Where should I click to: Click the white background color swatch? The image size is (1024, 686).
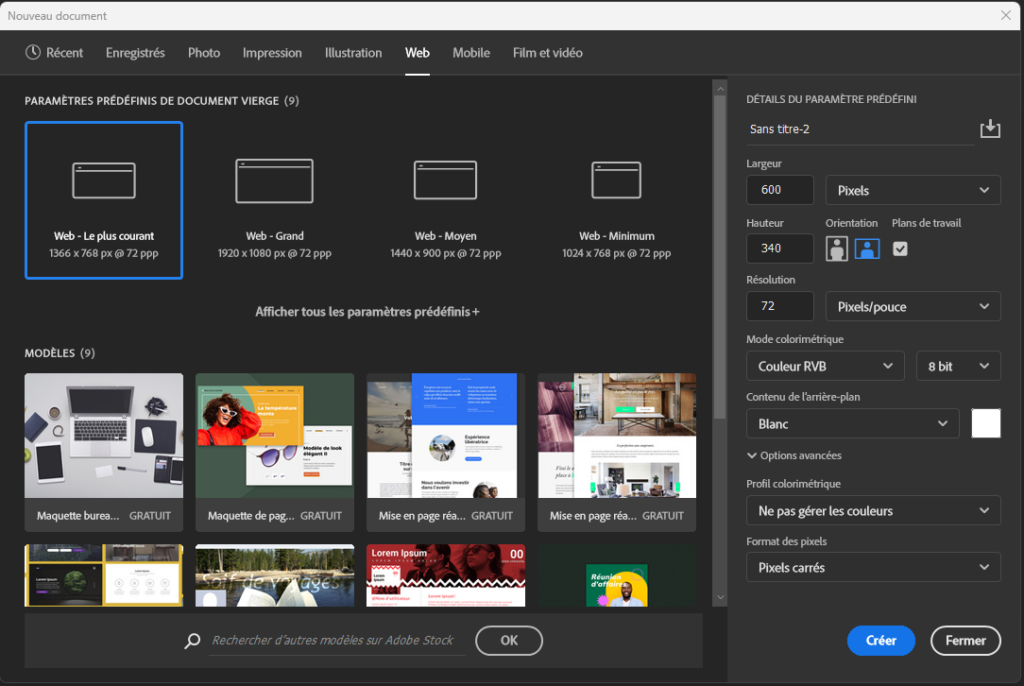point(985,424)
